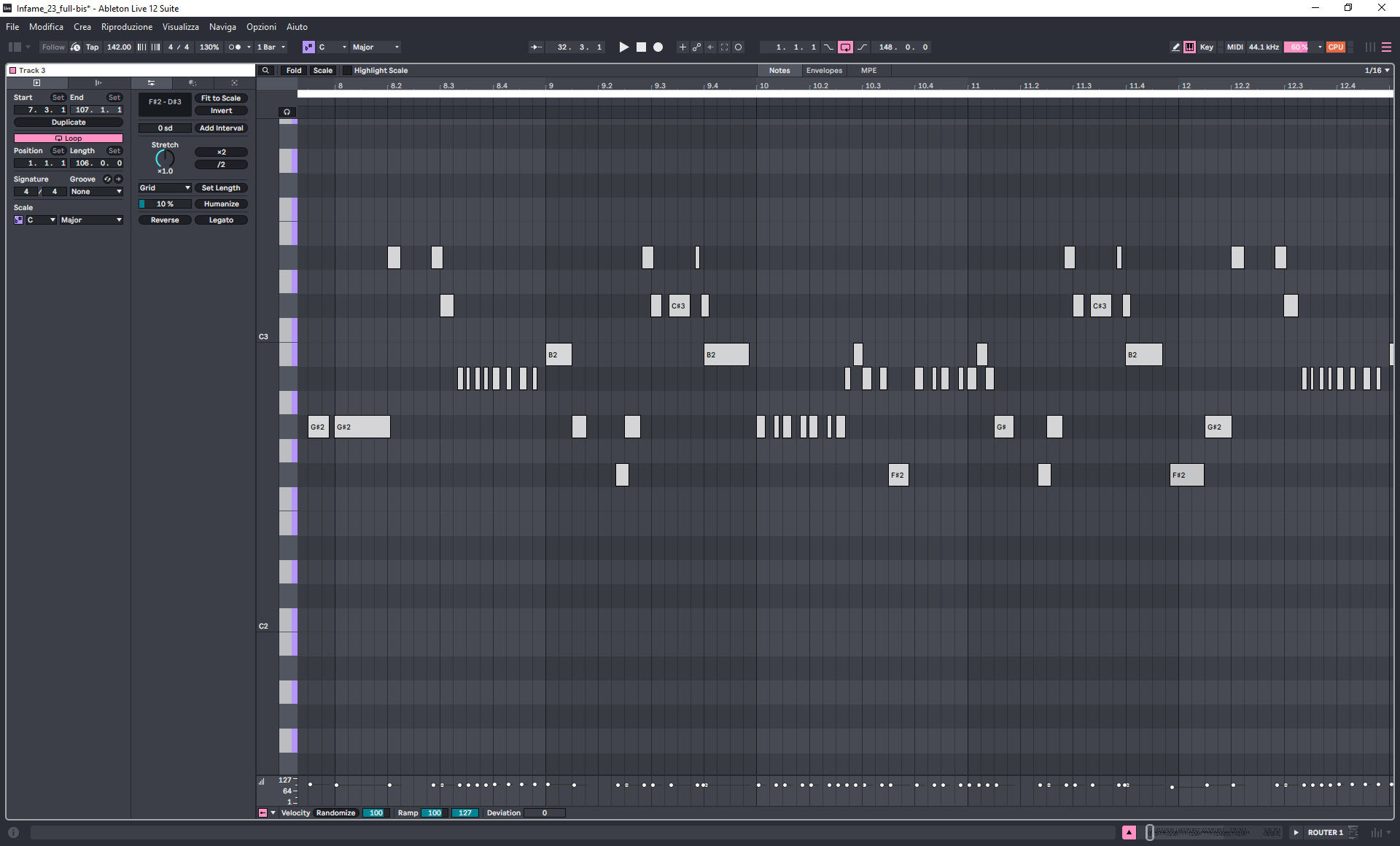Enable Draw Mode pencil icon
Viewport: 1400px width, 846px height.
[1175, 47]
